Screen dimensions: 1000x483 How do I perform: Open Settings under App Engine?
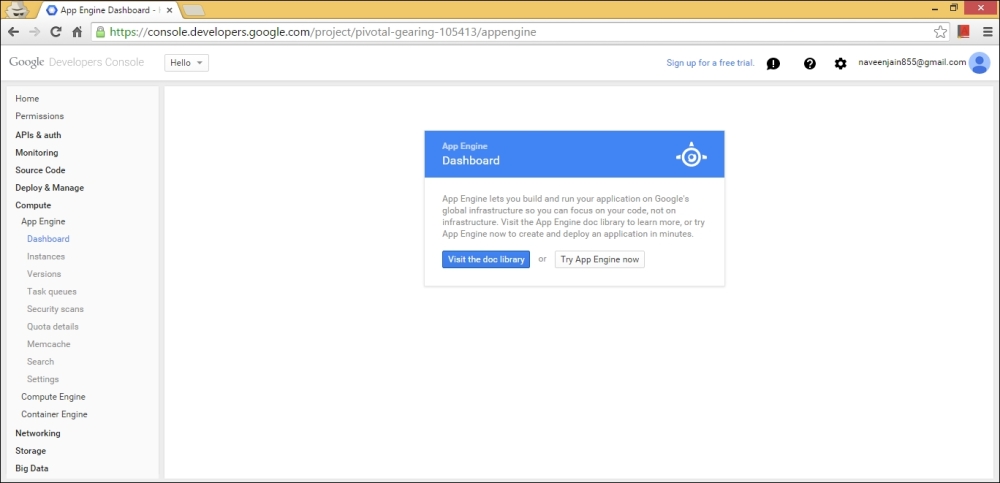[x=43, y=379]
